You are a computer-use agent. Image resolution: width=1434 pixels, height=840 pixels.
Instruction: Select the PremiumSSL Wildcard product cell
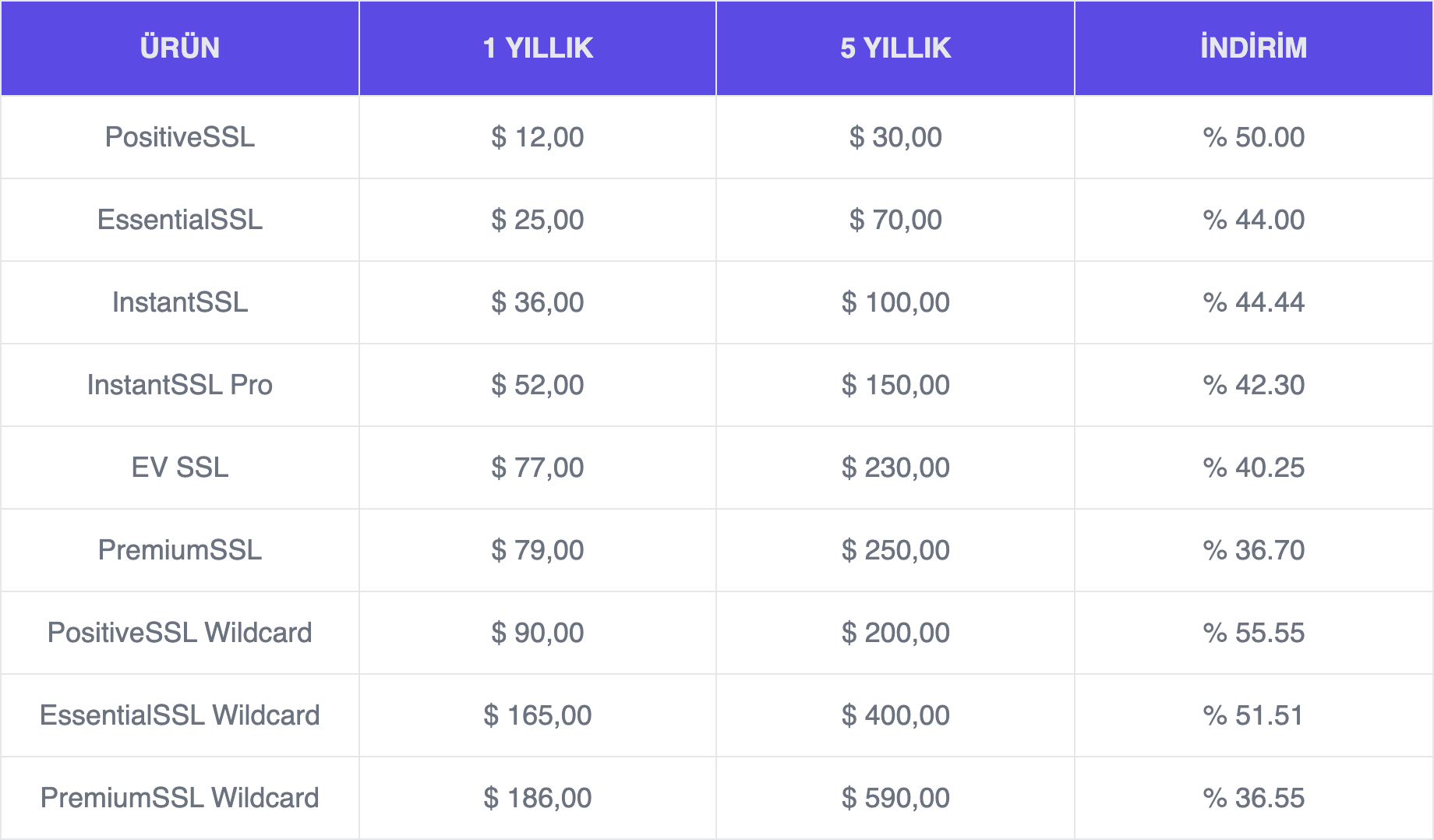180,798
